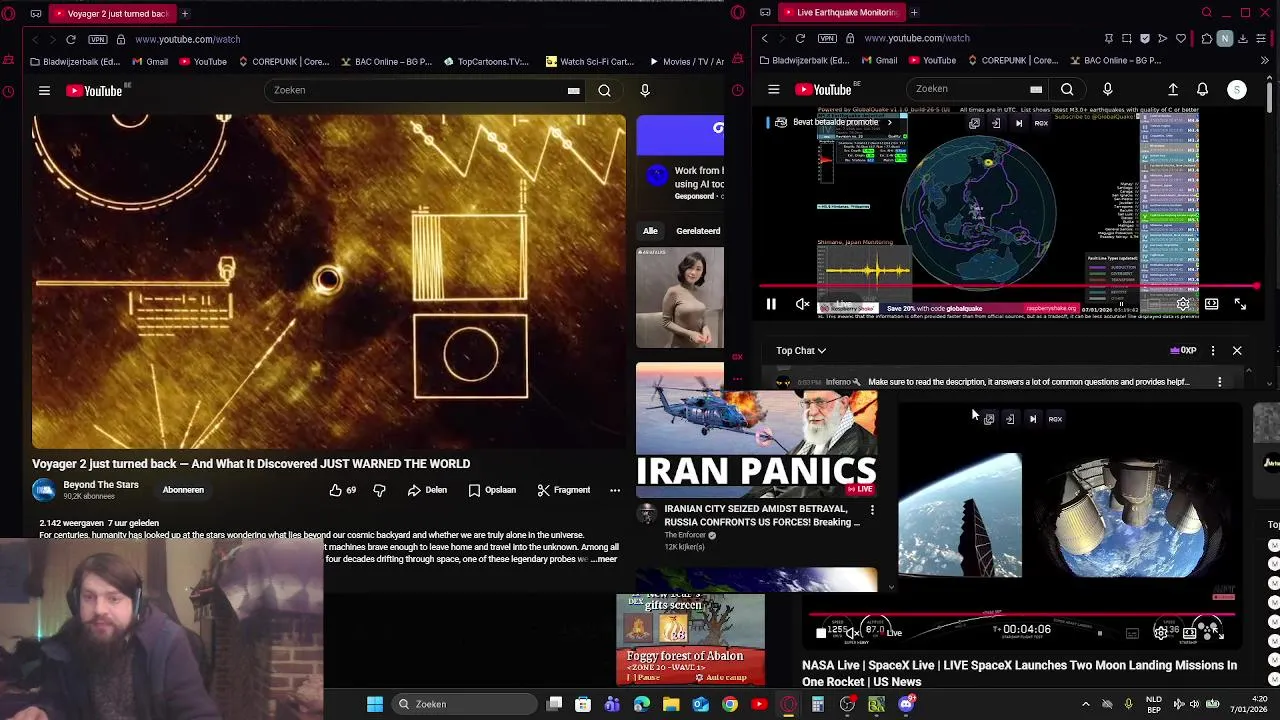Switch earthquake stream to theater mode
Image resolution: width=1280 pixels, height=720 pixels.
coord(1211,304)
